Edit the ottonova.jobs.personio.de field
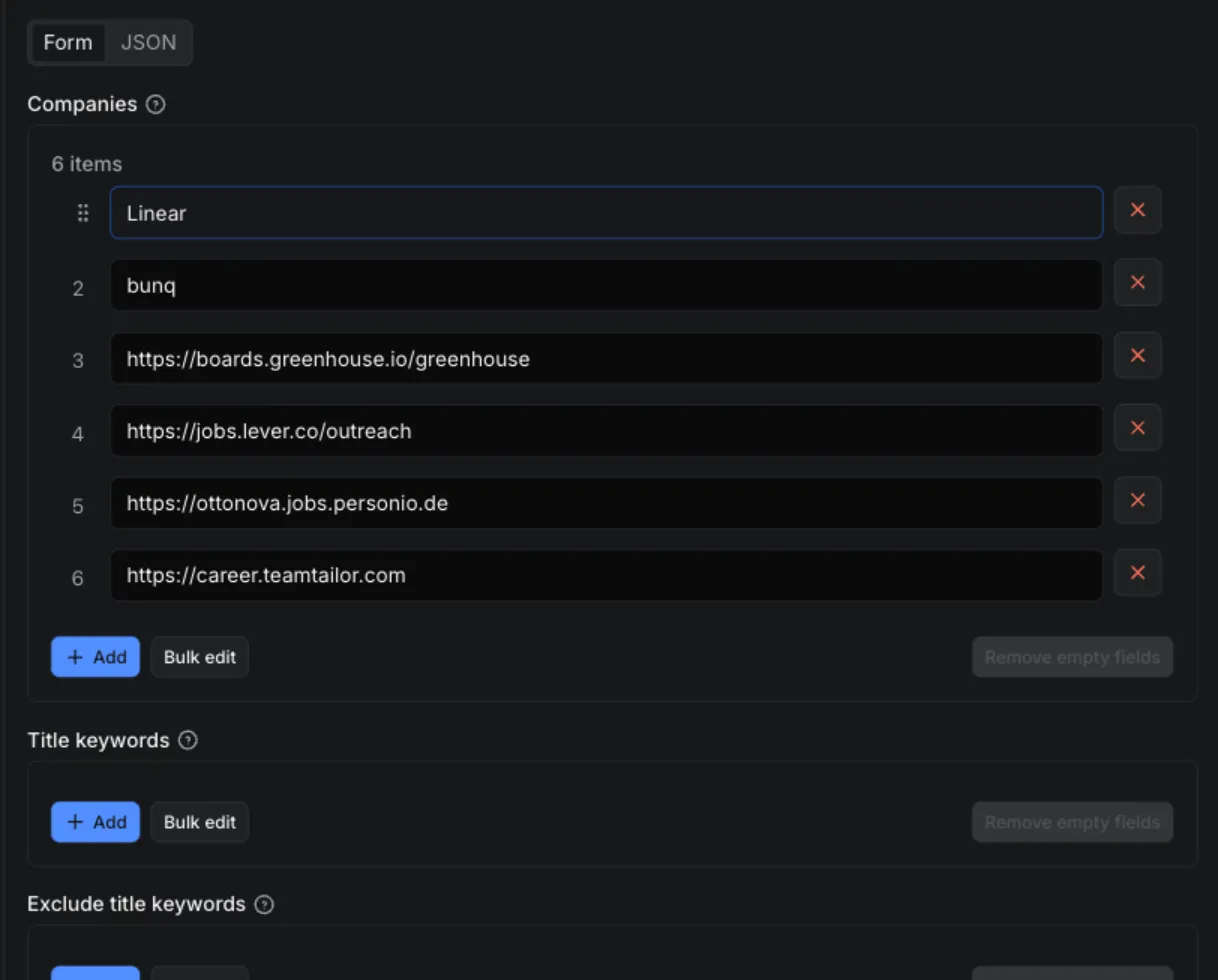The image size is (1218, 980). point(606,503)
